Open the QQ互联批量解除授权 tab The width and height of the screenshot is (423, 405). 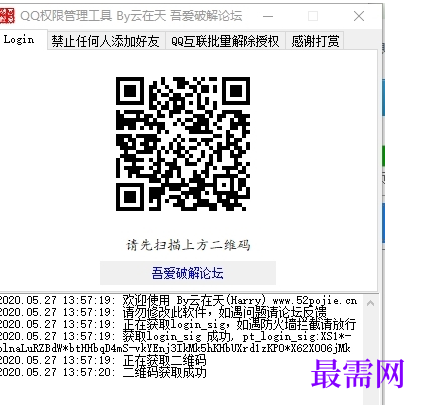point(225,41)
